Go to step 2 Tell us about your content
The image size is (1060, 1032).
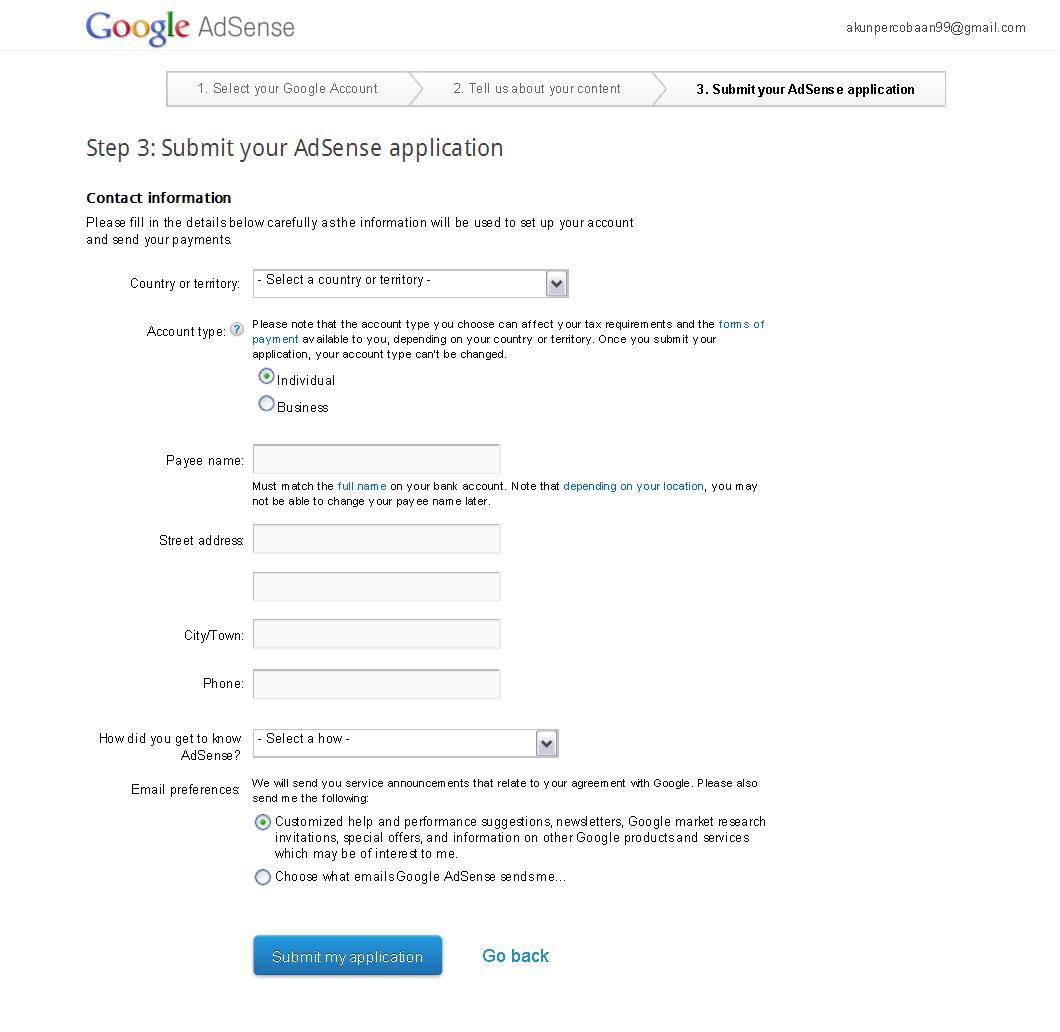(537, 89)
